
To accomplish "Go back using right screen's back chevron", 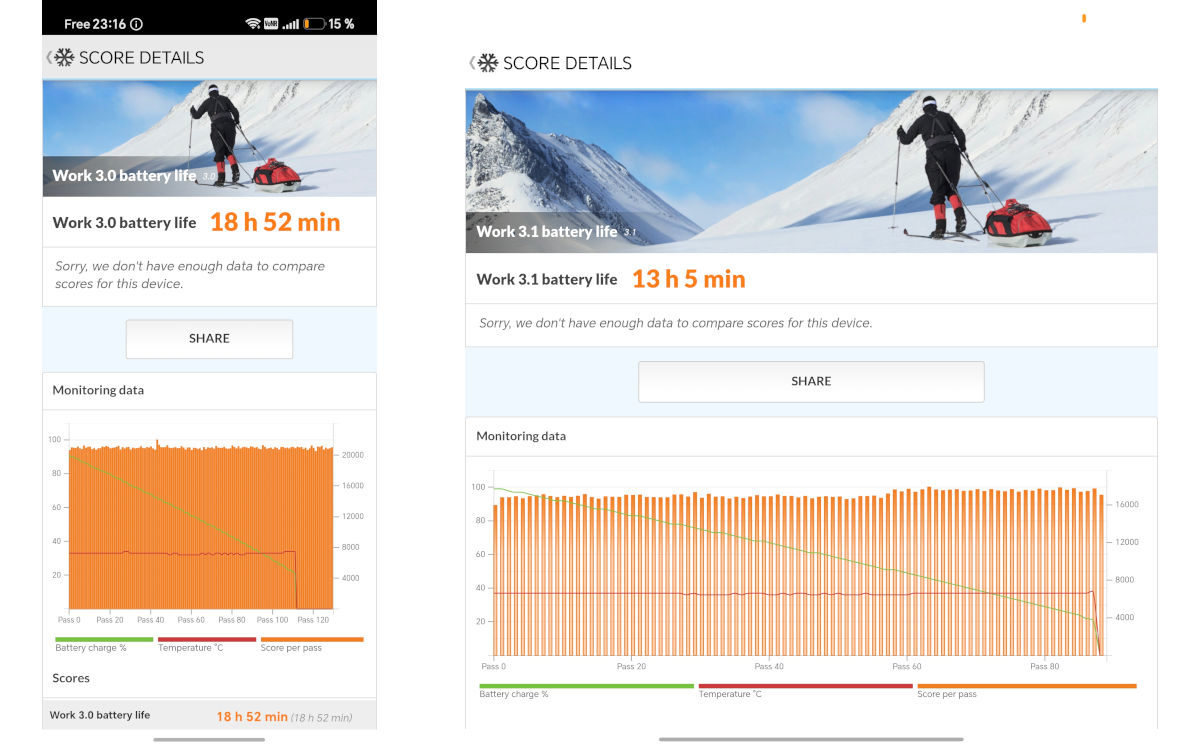I will point(472,63).
